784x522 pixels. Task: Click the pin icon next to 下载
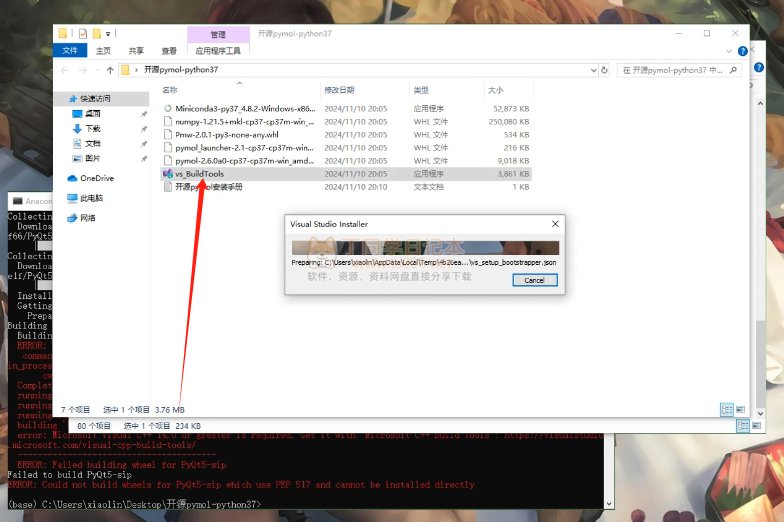pyautogui.click(x=144, y=129)
